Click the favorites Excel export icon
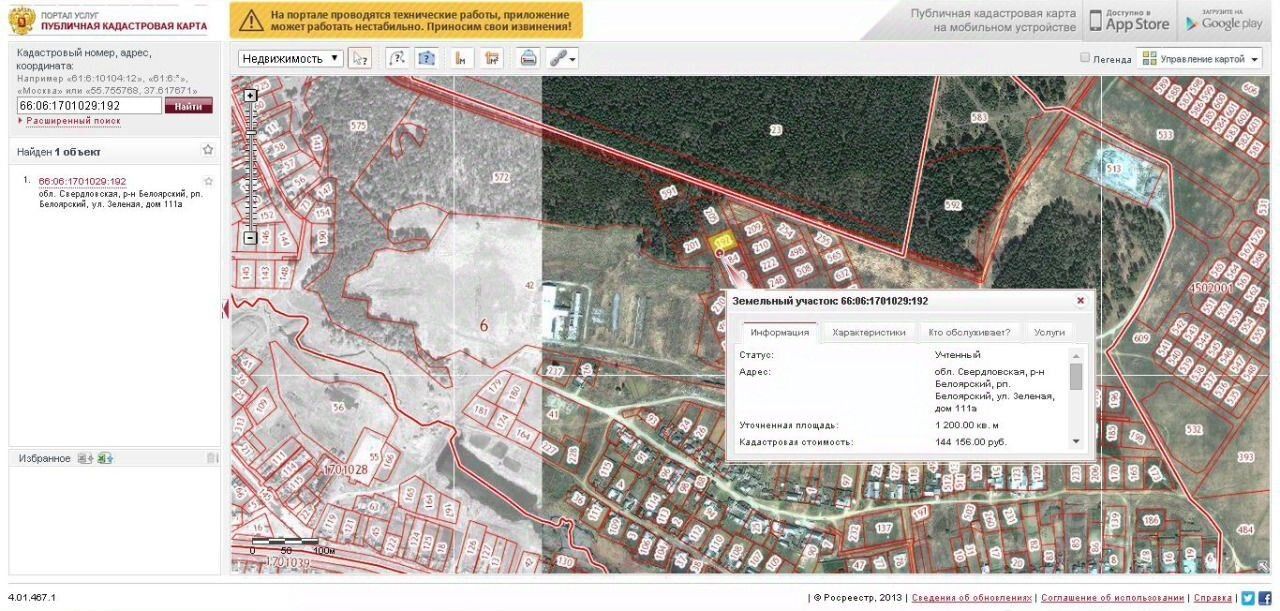Viewport: 1280px width, 611px height. [x=105, y=458]
